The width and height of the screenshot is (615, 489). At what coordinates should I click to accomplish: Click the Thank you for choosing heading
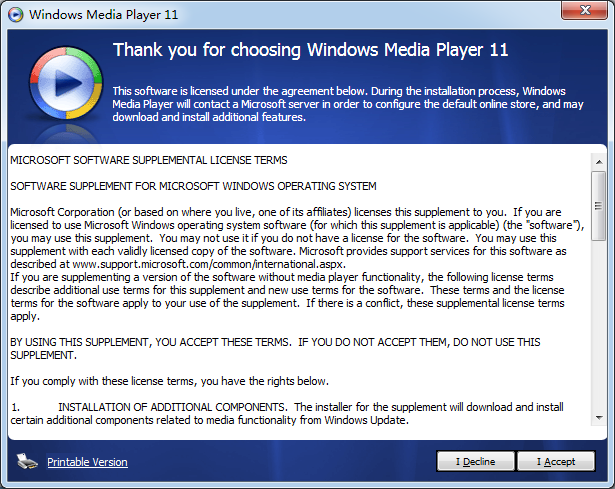click(x=310, y=50)
